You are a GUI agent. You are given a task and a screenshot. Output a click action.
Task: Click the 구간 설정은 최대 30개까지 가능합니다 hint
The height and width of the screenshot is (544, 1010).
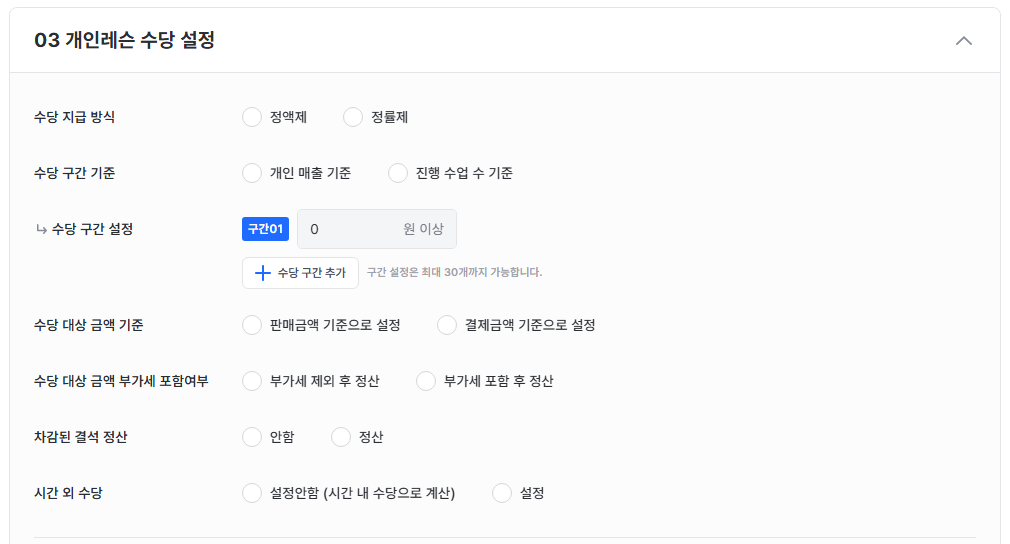[454, 272]
